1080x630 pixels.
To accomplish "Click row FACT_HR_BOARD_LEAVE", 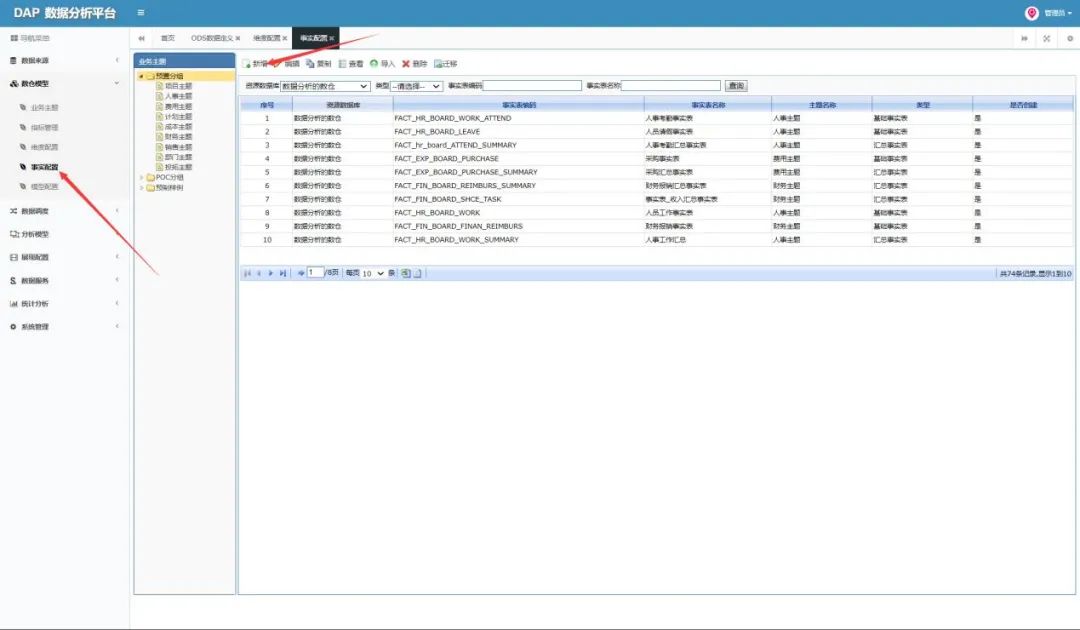I will 656,132.
